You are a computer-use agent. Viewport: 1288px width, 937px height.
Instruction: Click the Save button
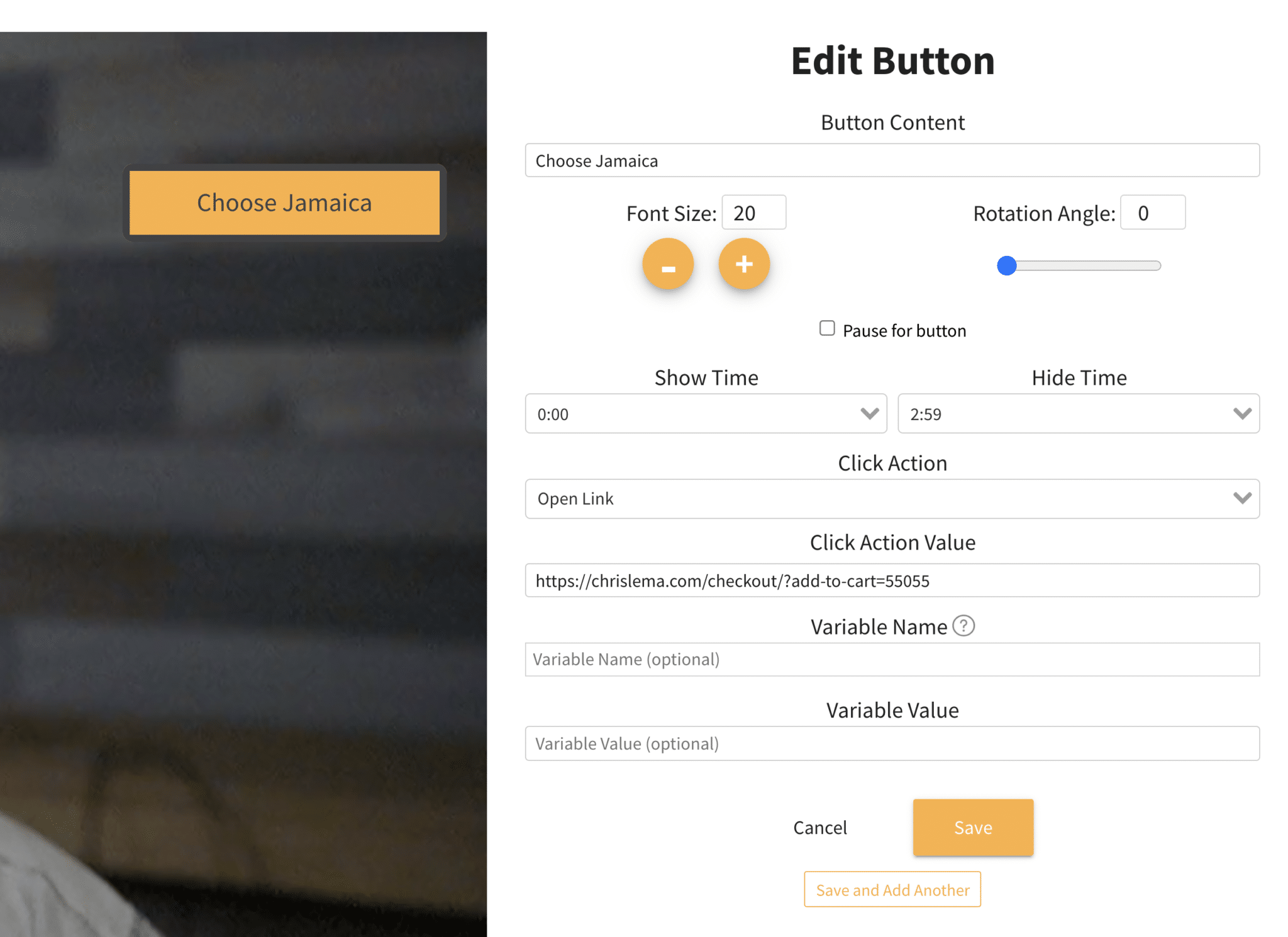(x=972, y=828)
